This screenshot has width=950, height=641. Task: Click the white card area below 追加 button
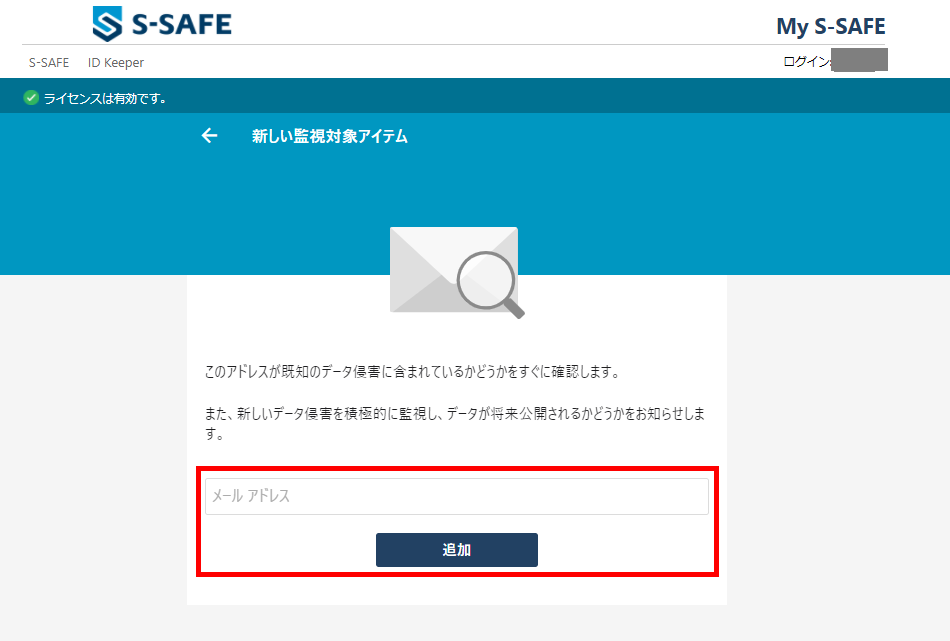[456, 590]
